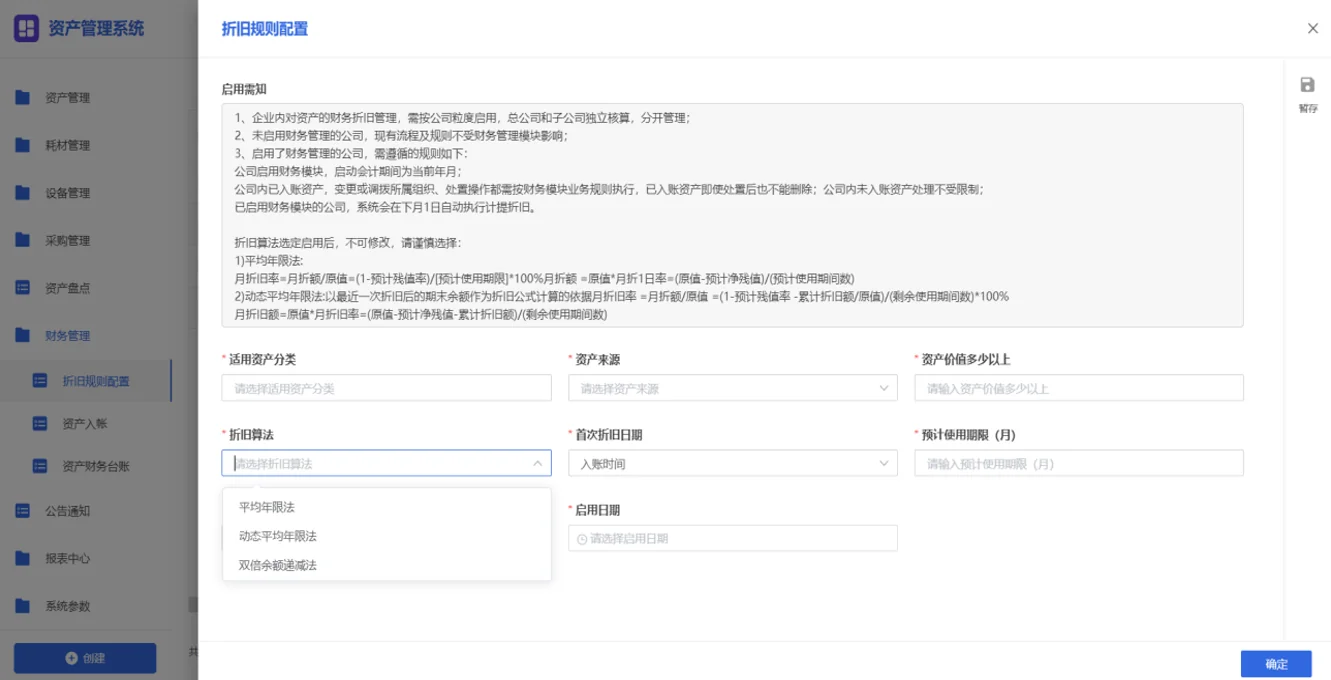Choose 平均年限法 option

[x=386, y=507]
